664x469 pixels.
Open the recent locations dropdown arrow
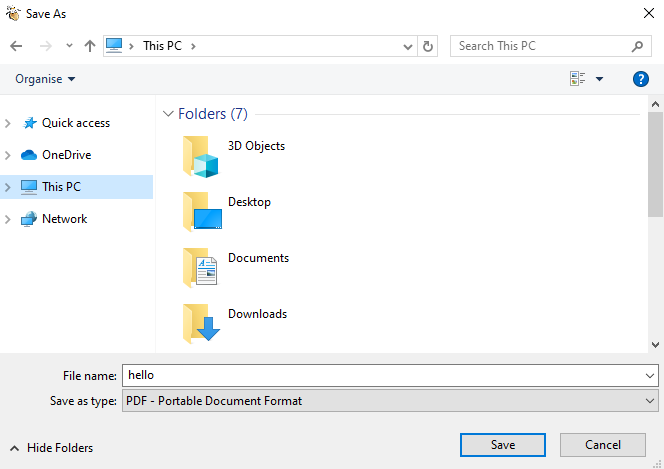(x=69, y=45)
